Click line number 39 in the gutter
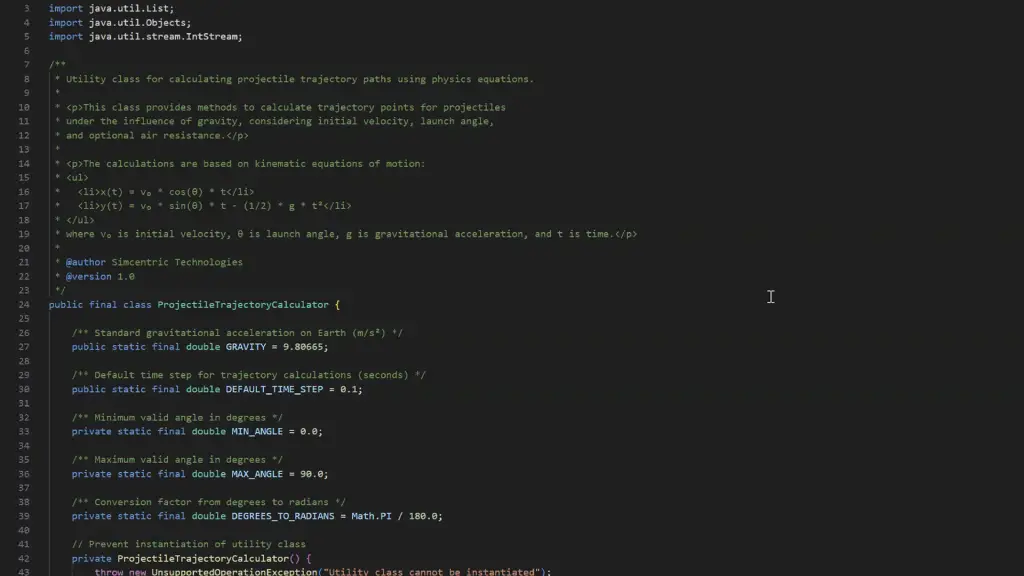Screen dimensions: 1024x576 point(24,517)
